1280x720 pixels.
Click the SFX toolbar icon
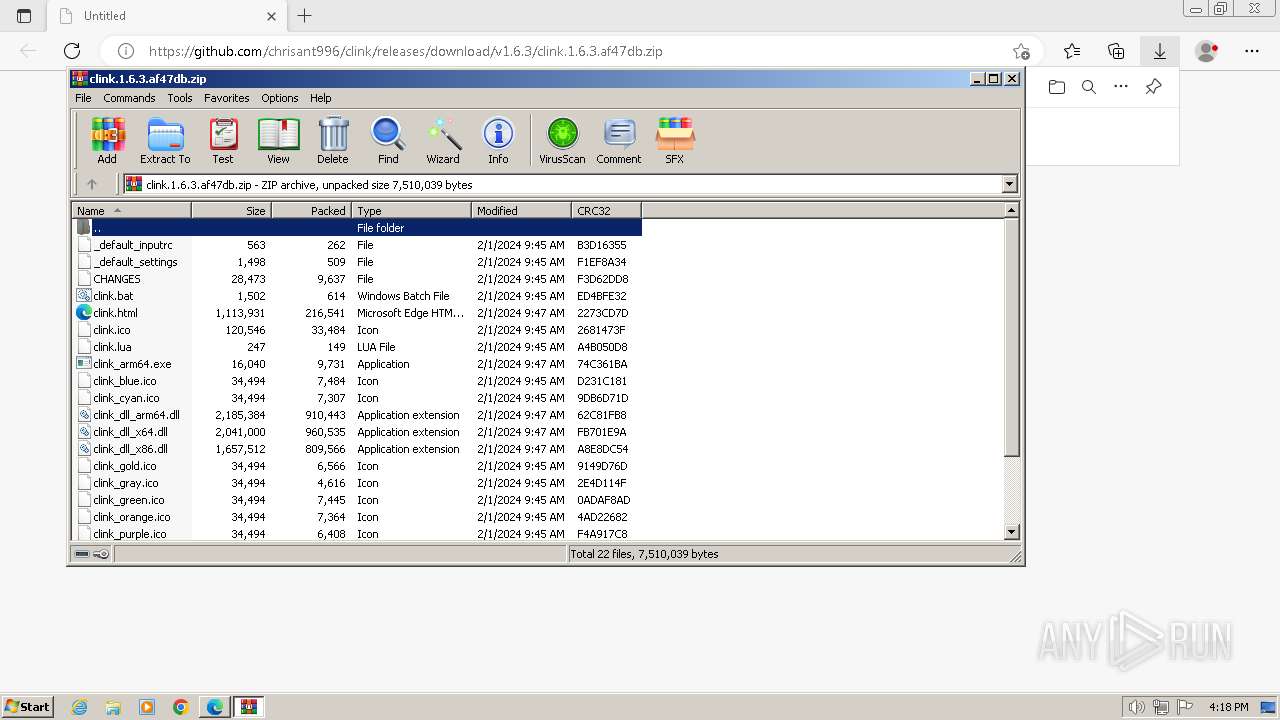pos(675,141)
